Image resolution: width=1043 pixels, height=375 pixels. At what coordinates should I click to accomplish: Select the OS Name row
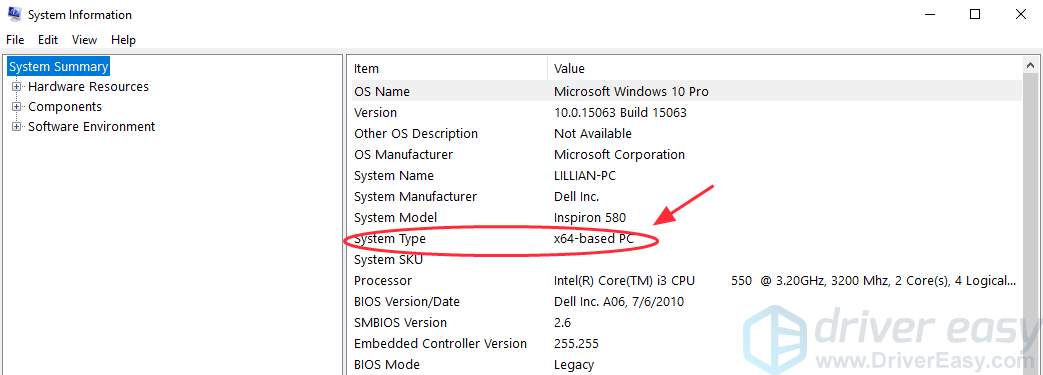[686, 91]
